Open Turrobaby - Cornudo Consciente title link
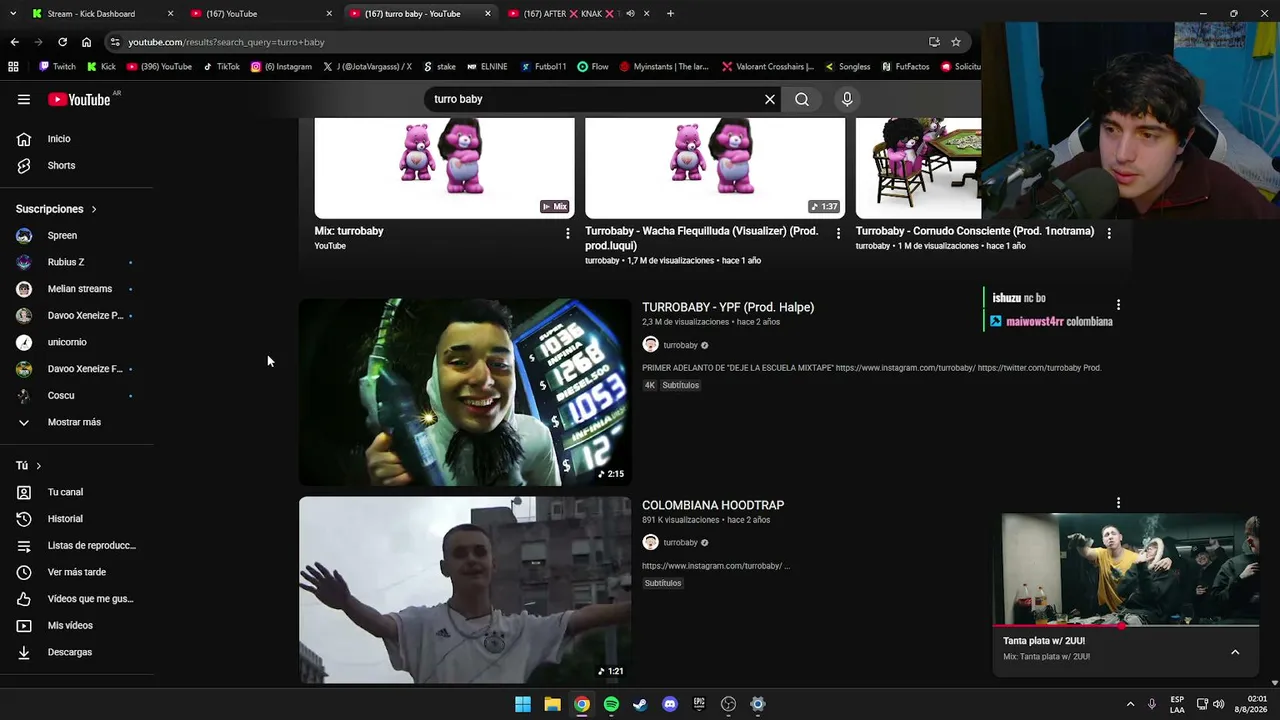Screen dimensions: 1280x720 point(975,231)
